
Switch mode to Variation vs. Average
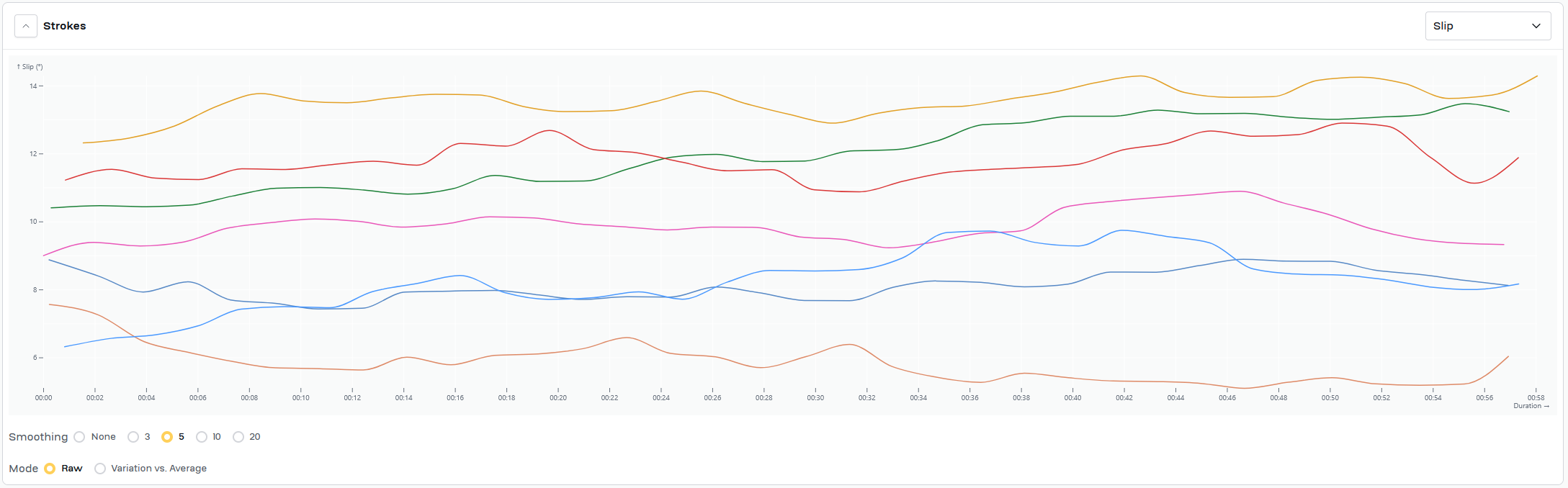pos(100,469)
